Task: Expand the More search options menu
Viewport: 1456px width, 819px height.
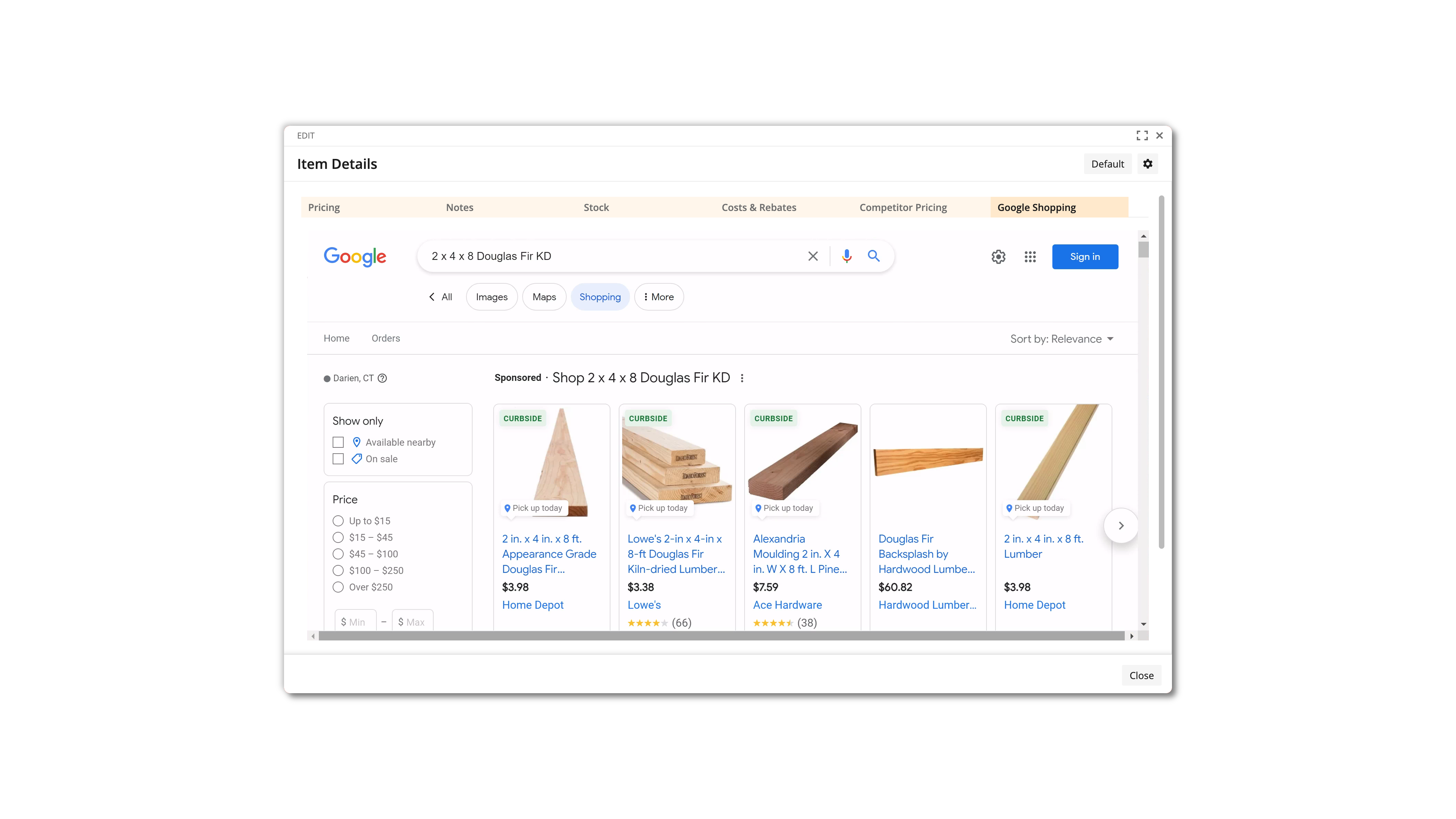Action: [x=658, y=297]
